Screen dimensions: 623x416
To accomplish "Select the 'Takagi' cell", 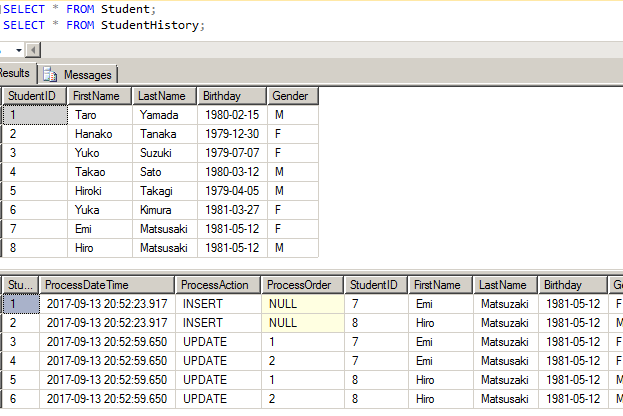I will click(165, 191).
